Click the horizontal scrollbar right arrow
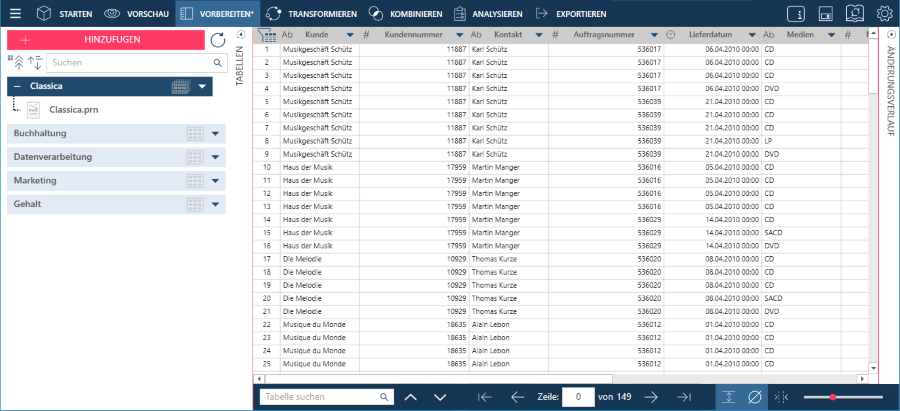 [x=861, y=379]
